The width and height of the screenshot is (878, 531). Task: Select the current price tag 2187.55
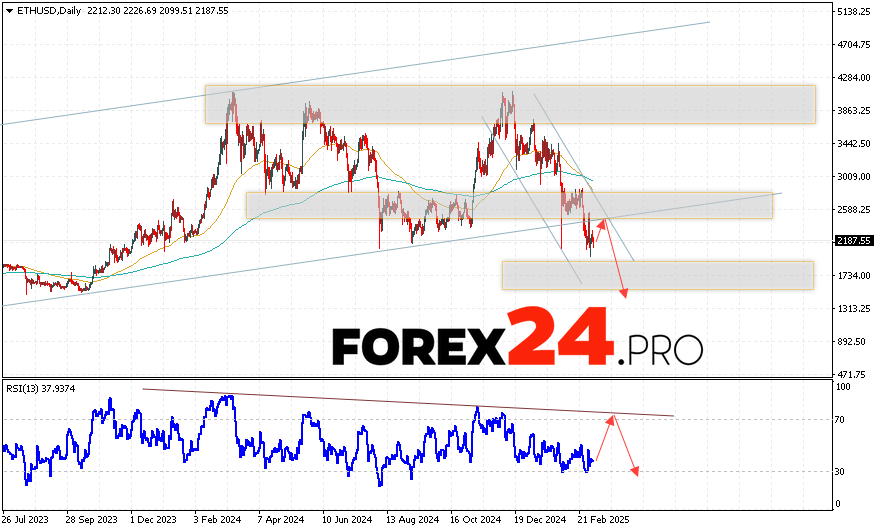853,241
